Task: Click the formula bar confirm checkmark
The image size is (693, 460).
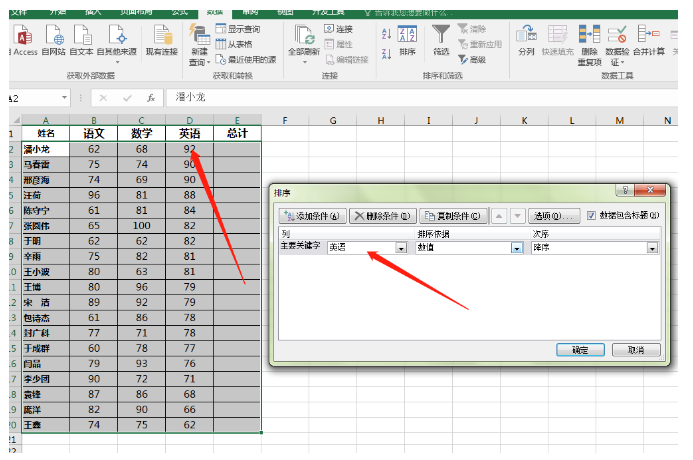Action: (x=127, y=98)
